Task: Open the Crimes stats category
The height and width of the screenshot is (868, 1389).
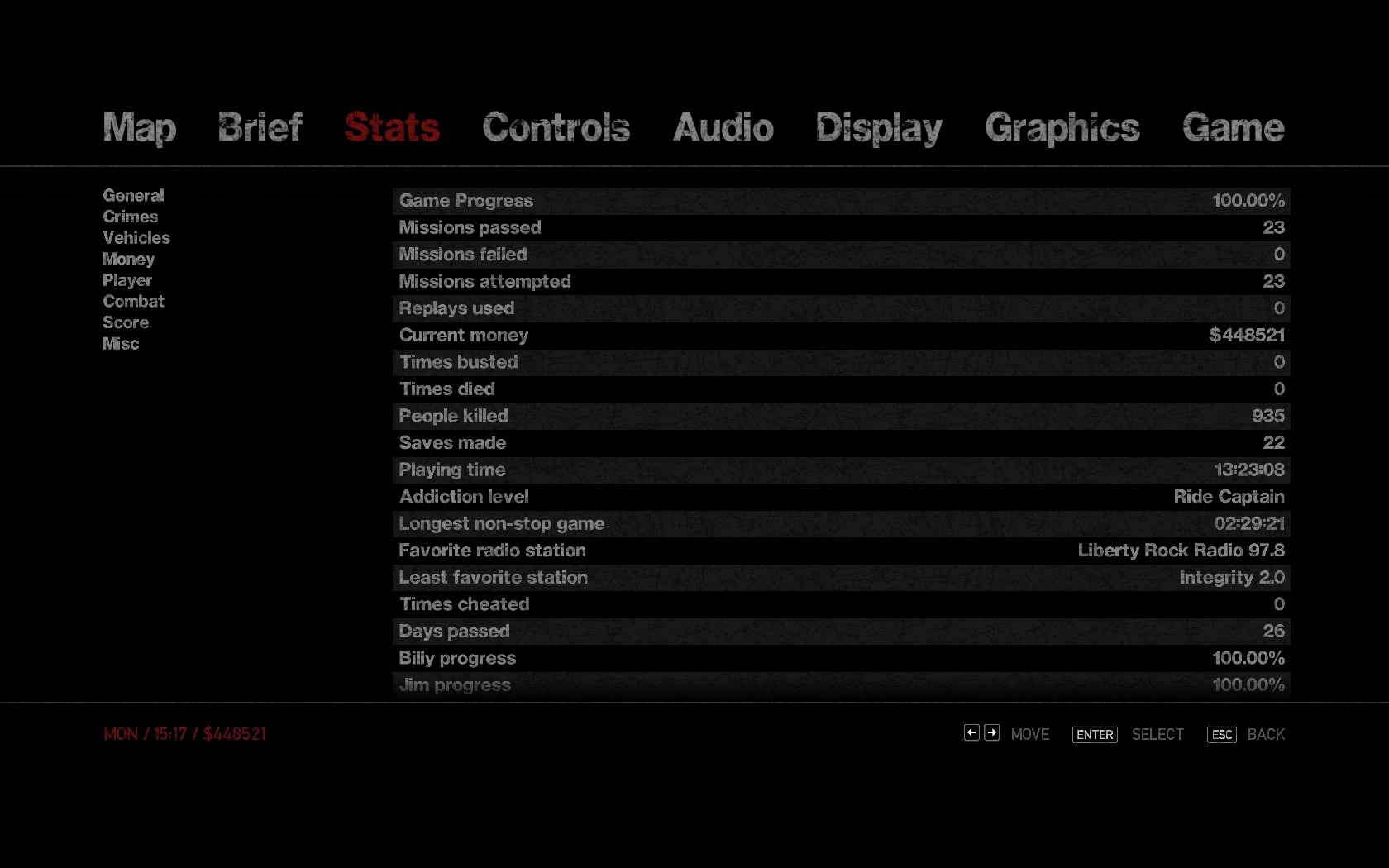Action: pos(131,217)
